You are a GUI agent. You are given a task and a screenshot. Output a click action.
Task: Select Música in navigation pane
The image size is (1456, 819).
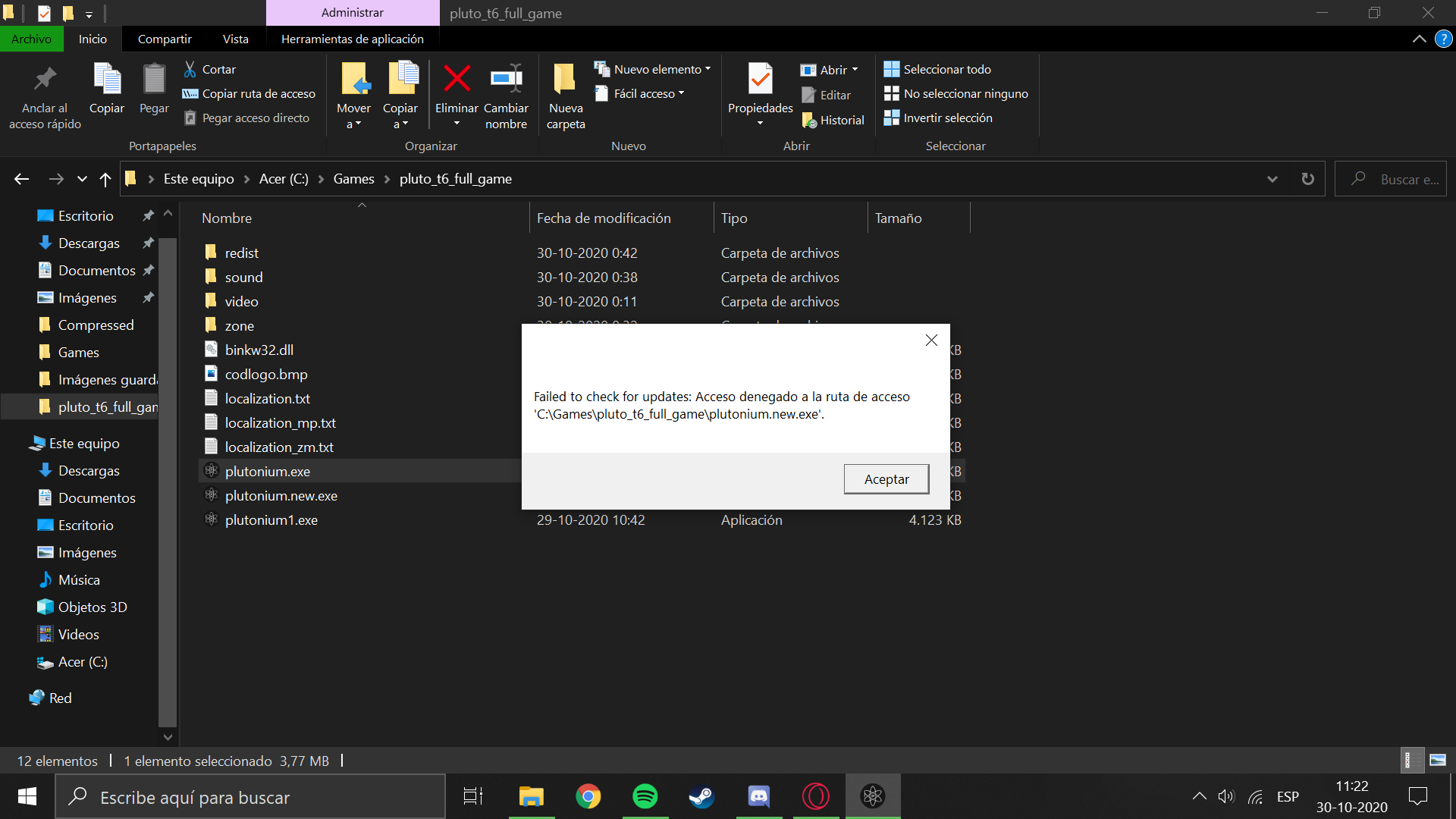click(x=69, y=579)
